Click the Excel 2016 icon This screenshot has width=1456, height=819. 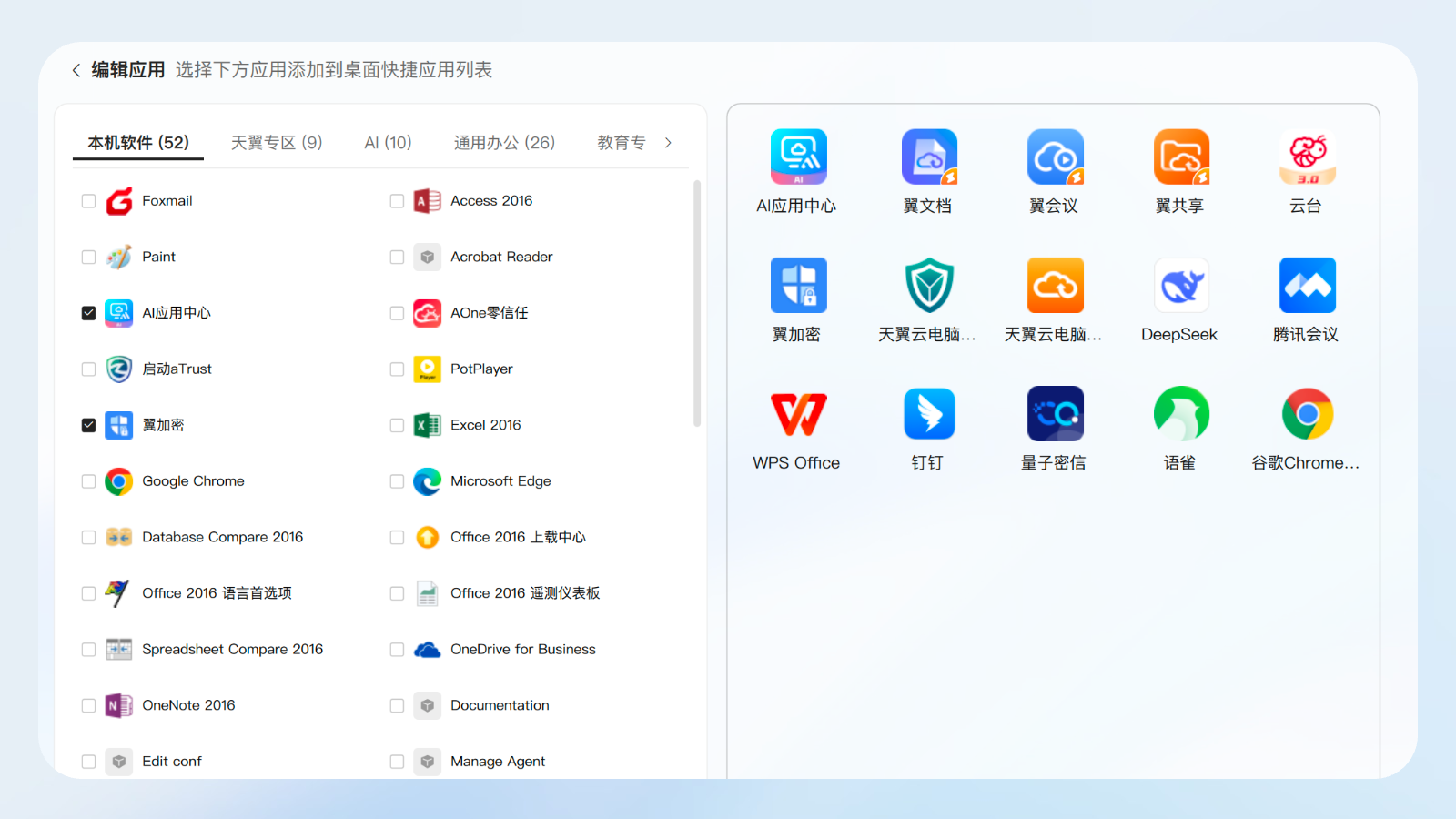point(428,425)
